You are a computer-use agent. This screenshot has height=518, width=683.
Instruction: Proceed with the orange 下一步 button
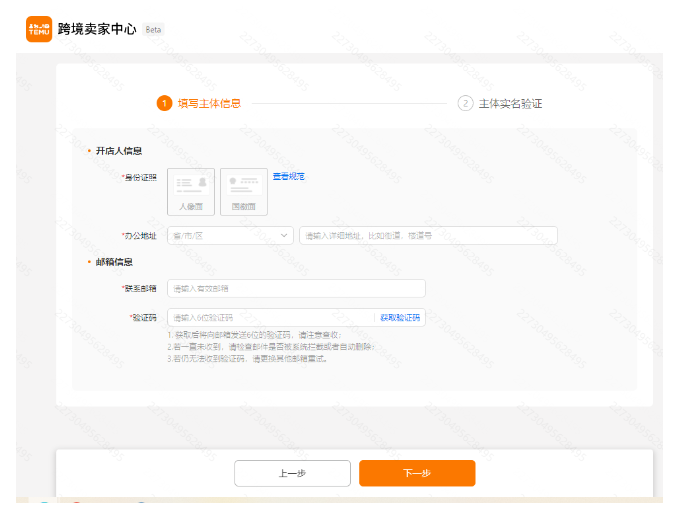pyautogui.click(x=417, y=473)
